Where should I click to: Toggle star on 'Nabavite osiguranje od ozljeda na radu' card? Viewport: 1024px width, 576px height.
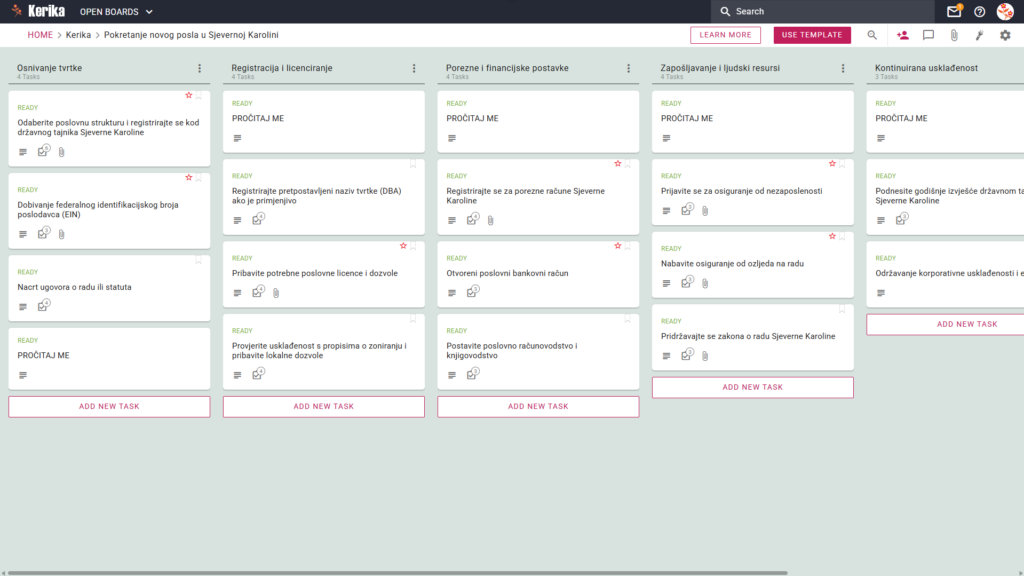pyautogui.click(x=832, y=236)
